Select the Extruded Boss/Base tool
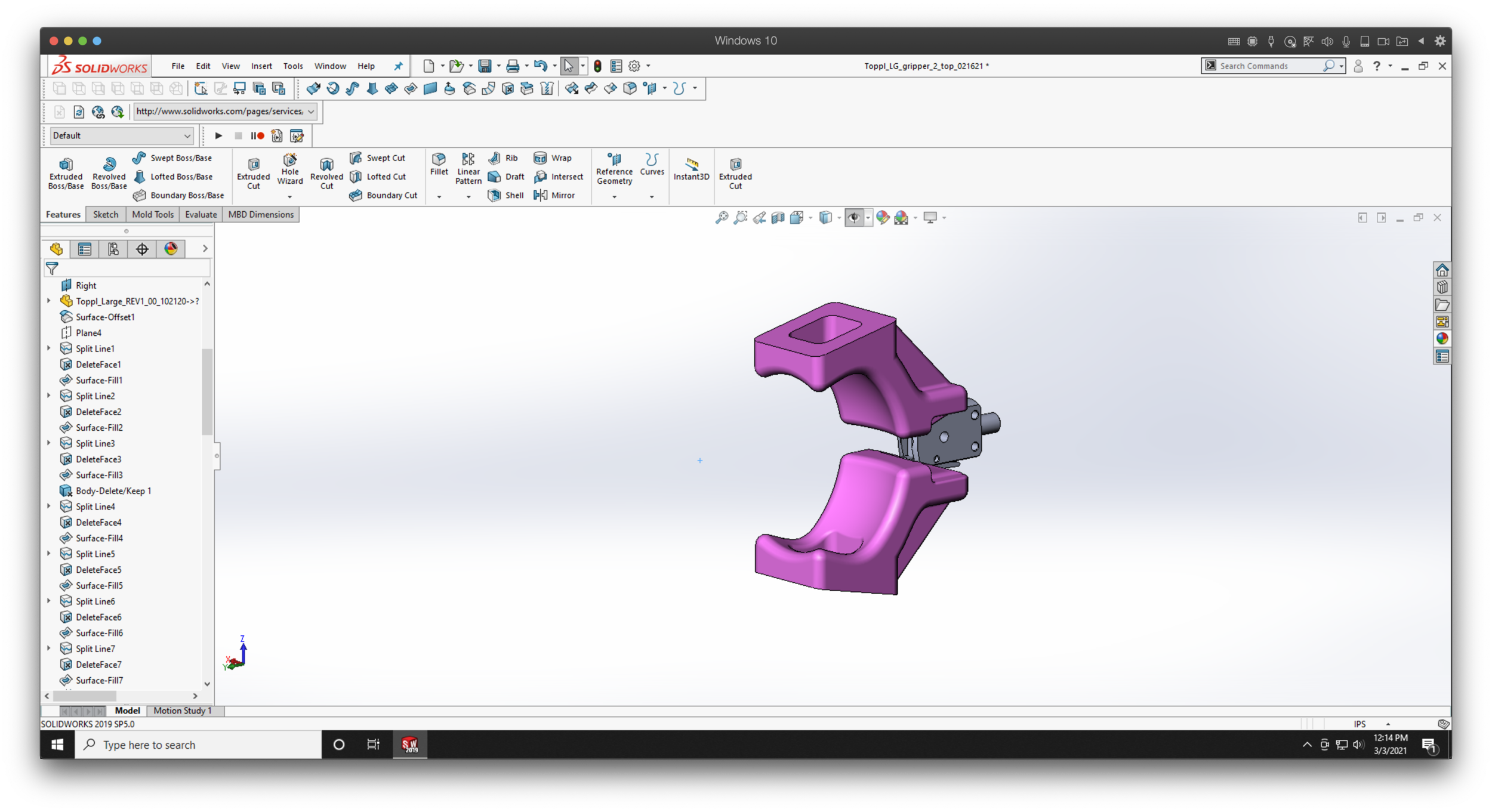Viewport: 1492px width, 812px height. point(66,174)
